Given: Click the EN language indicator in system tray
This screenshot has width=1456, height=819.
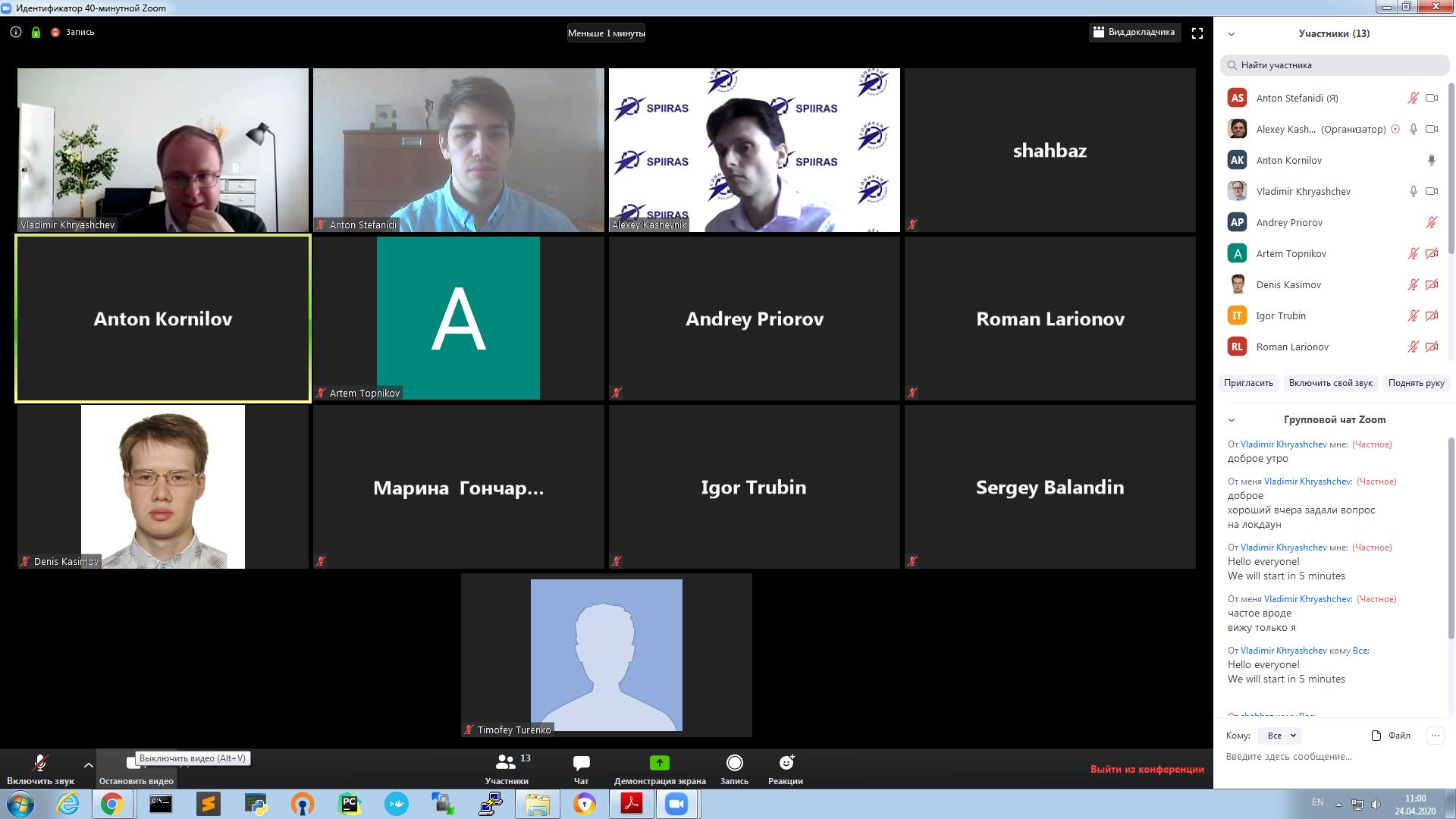Looking at the screenshot, I should point(1317,802).
